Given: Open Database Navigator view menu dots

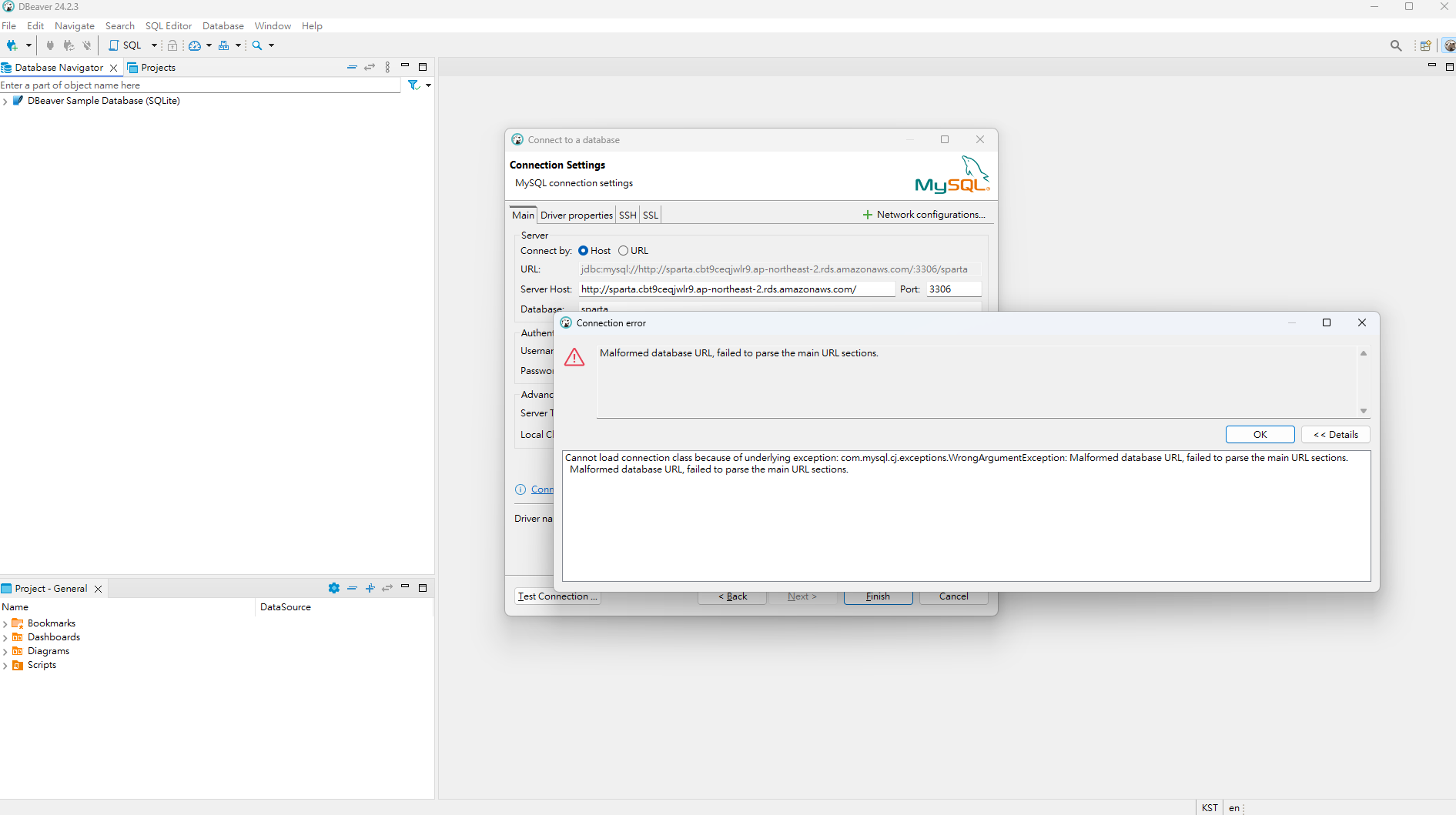Looking at the screenshot, I should click(387, 67).
